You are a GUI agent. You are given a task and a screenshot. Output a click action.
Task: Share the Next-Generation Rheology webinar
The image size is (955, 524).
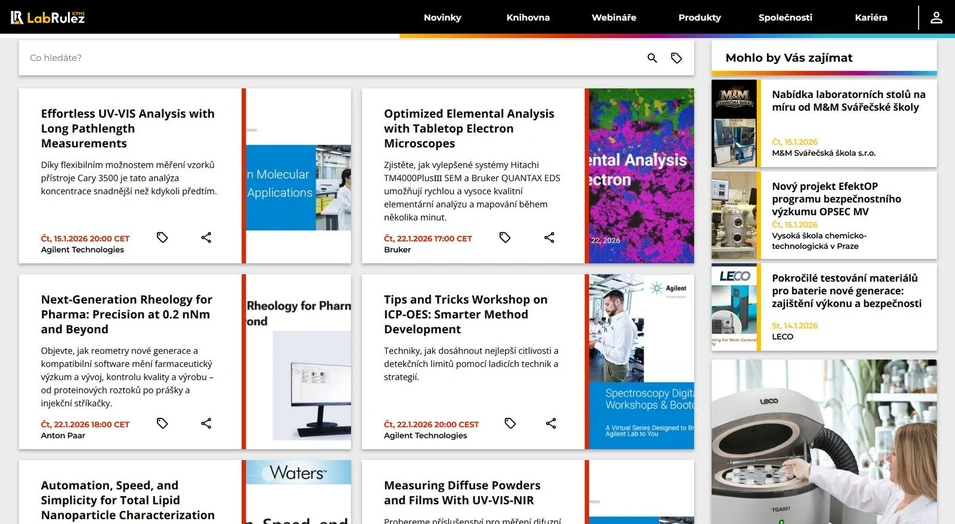(206, 424)
